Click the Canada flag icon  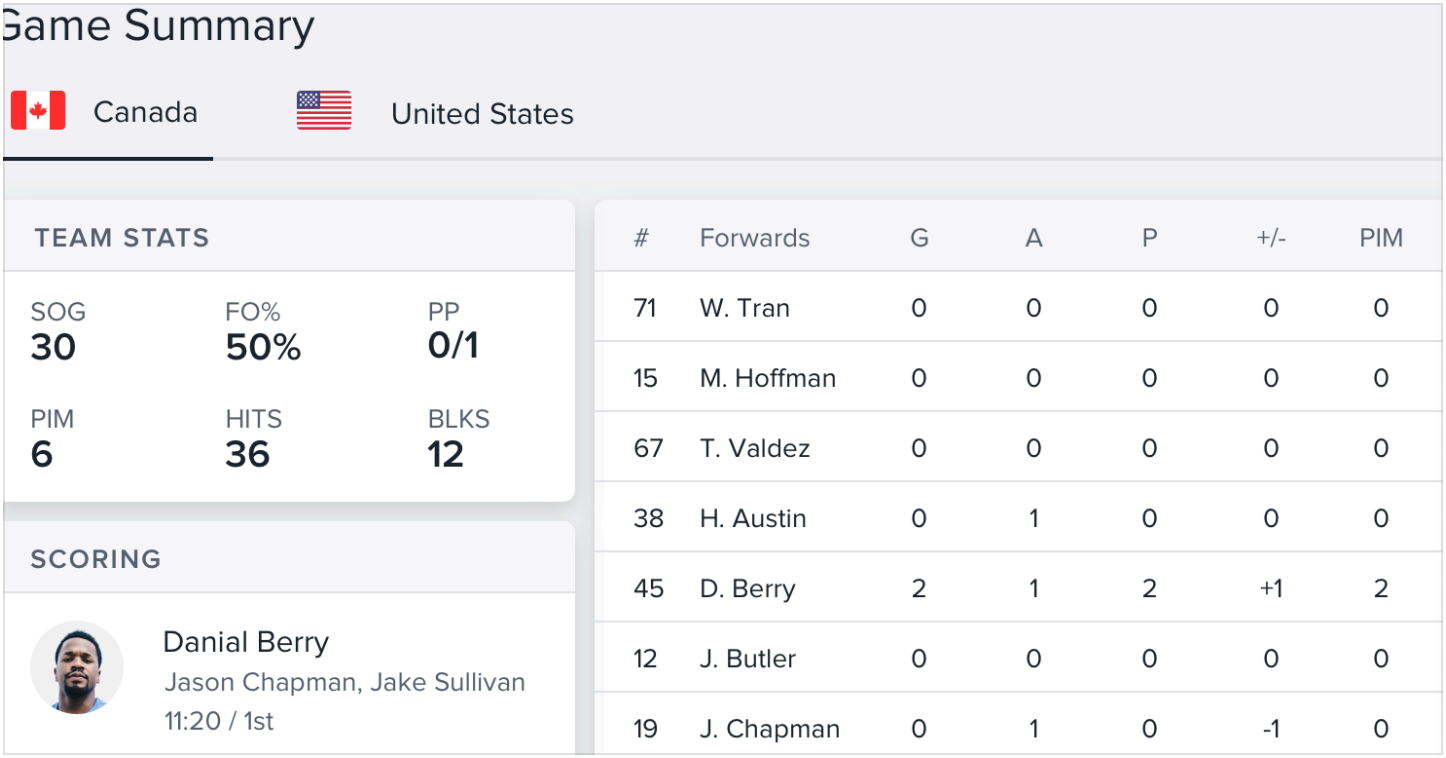(38, 111)
